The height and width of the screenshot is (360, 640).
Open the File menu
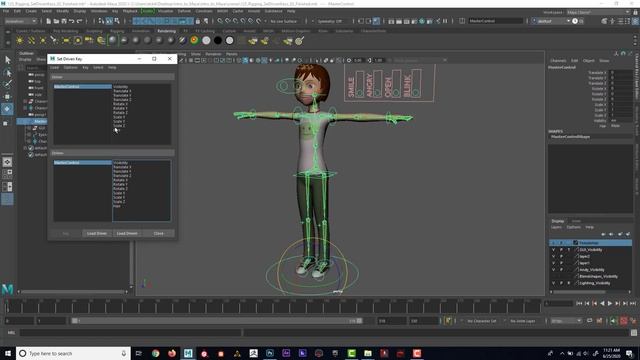(6, 11)
